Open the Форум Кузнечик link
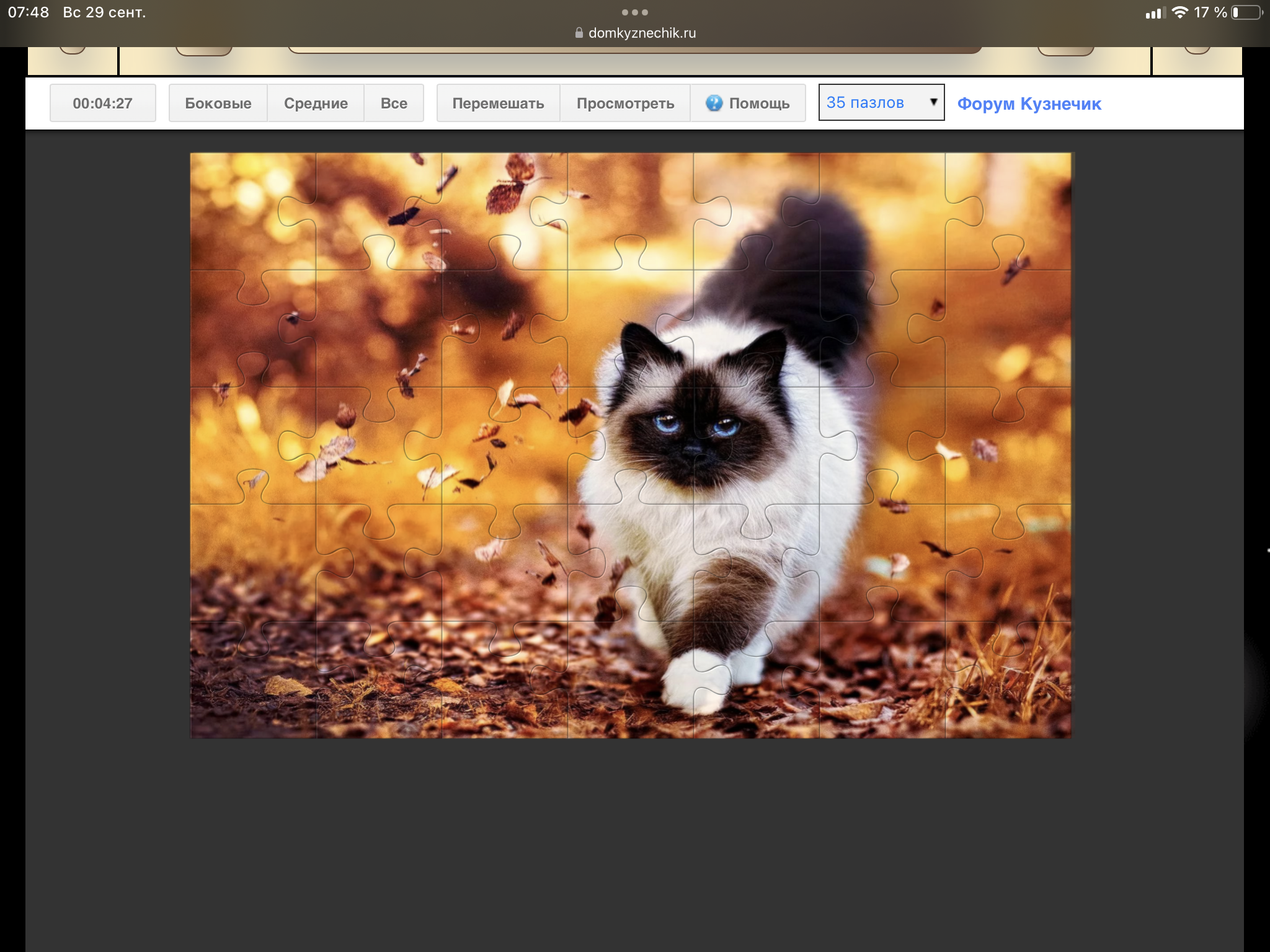The image size is (1270, 952). 1029,104
